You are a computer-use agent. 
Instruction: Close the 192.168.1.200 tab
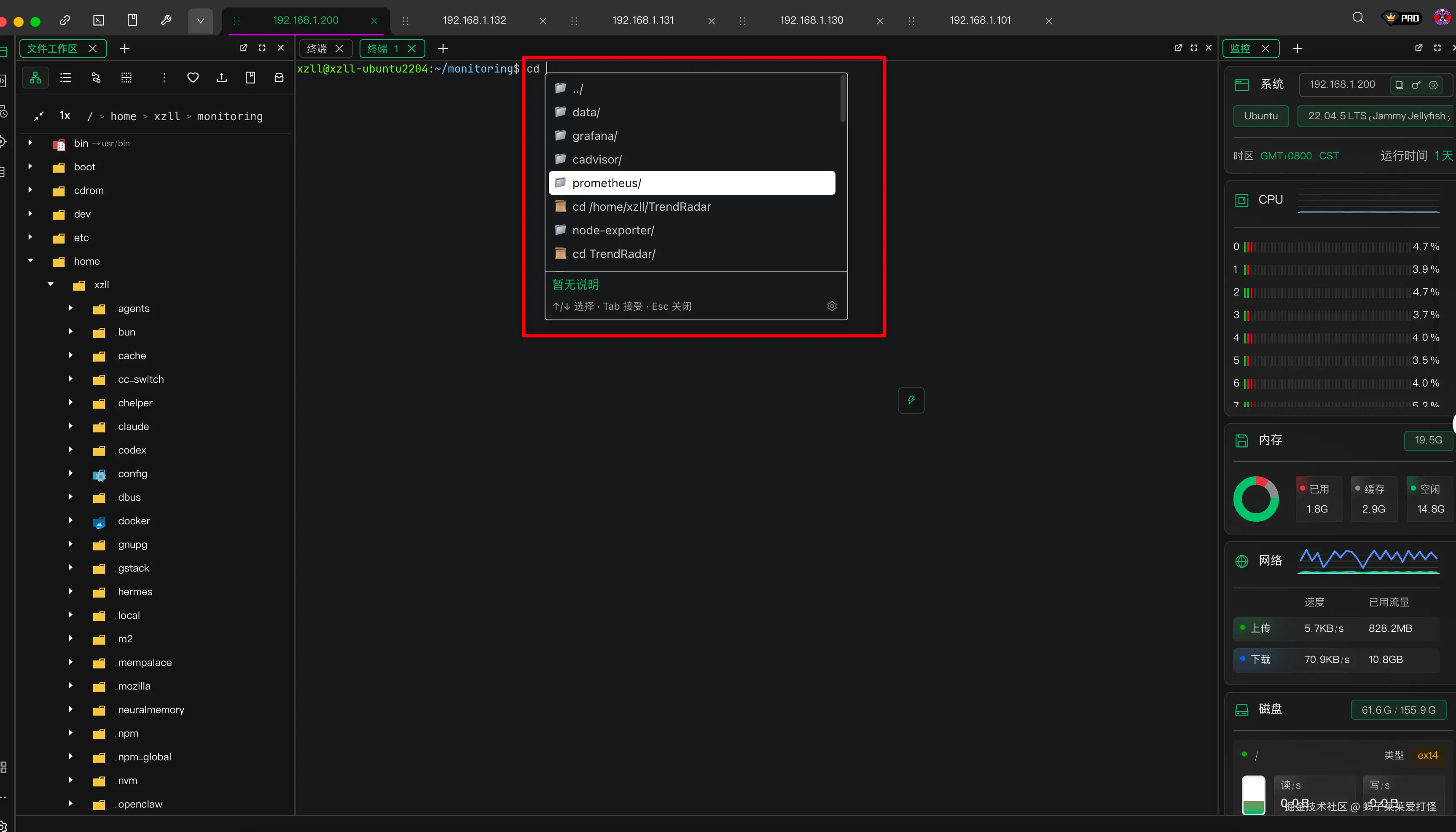[x=374, y=21]
